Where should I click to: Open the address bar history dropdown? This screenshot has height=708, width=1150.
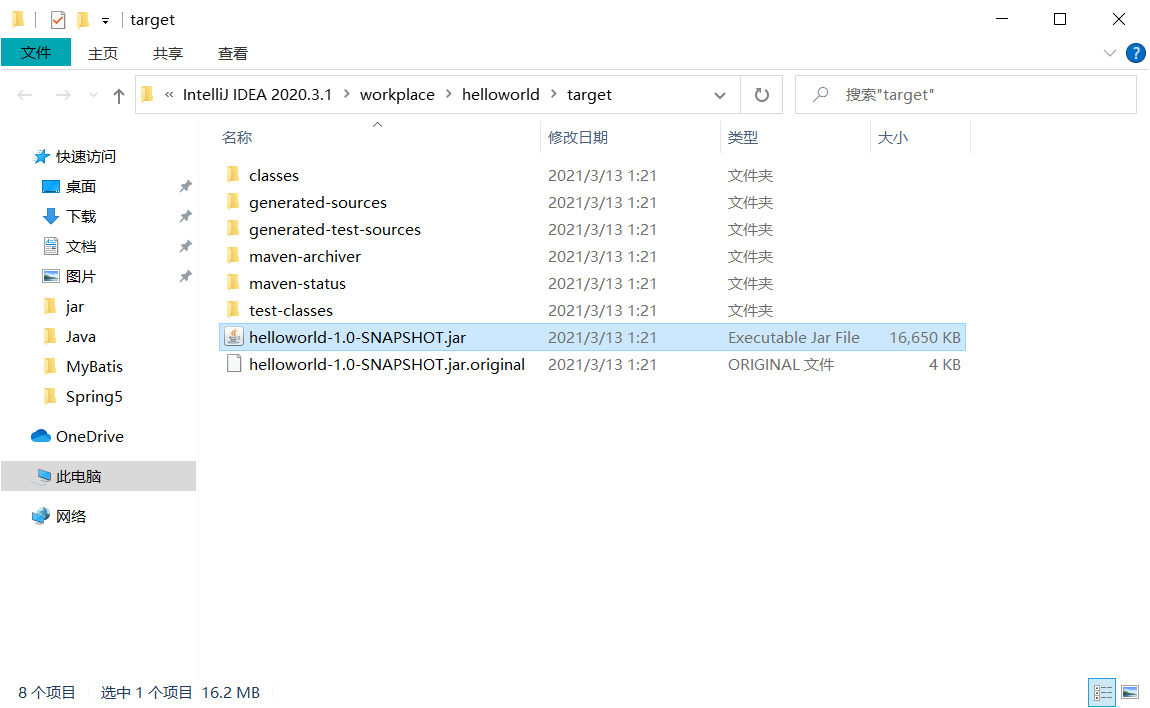pos(720,94)
